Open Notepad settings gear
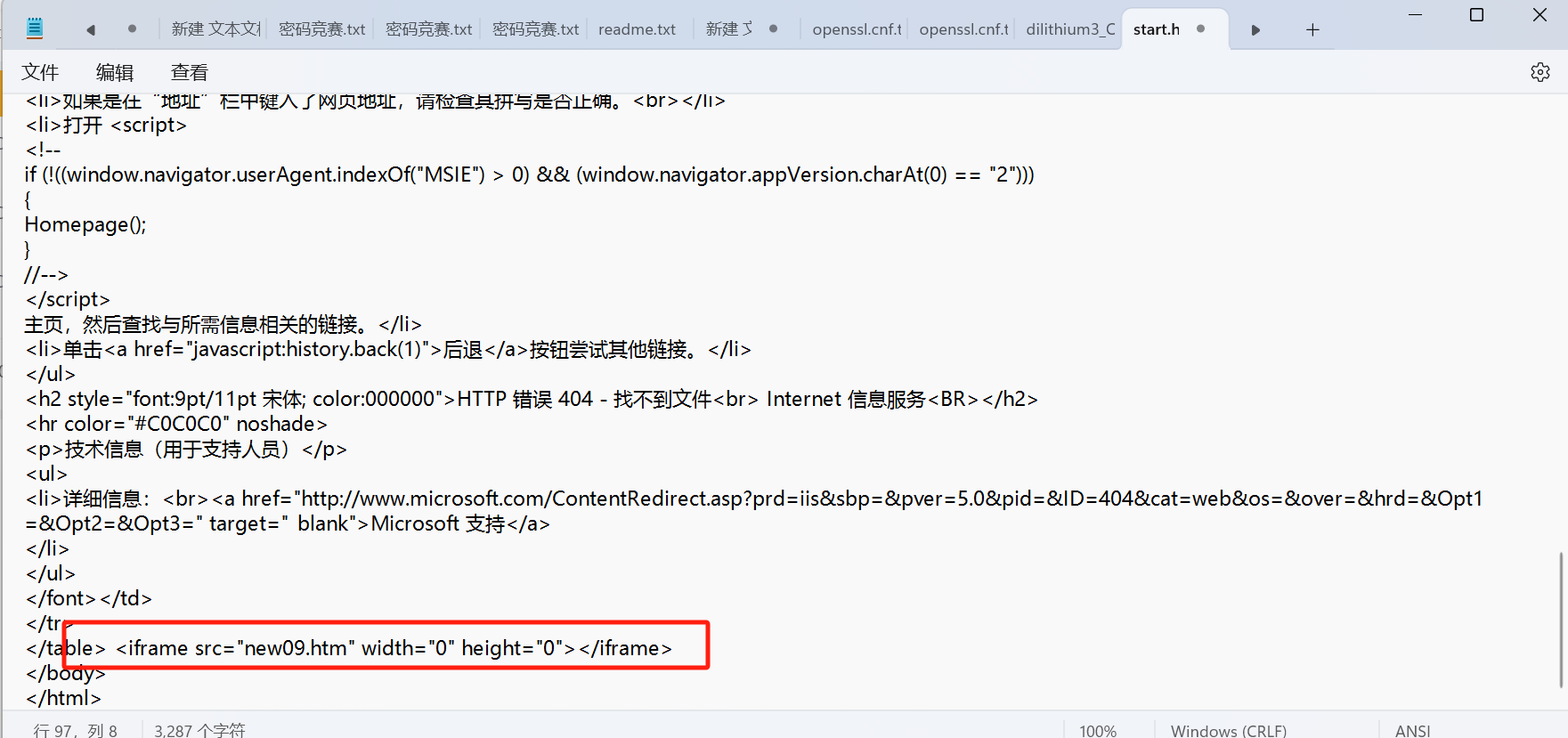This screenshot has height=738, width=1568. pyautogui.click(x=1540, y=72)
